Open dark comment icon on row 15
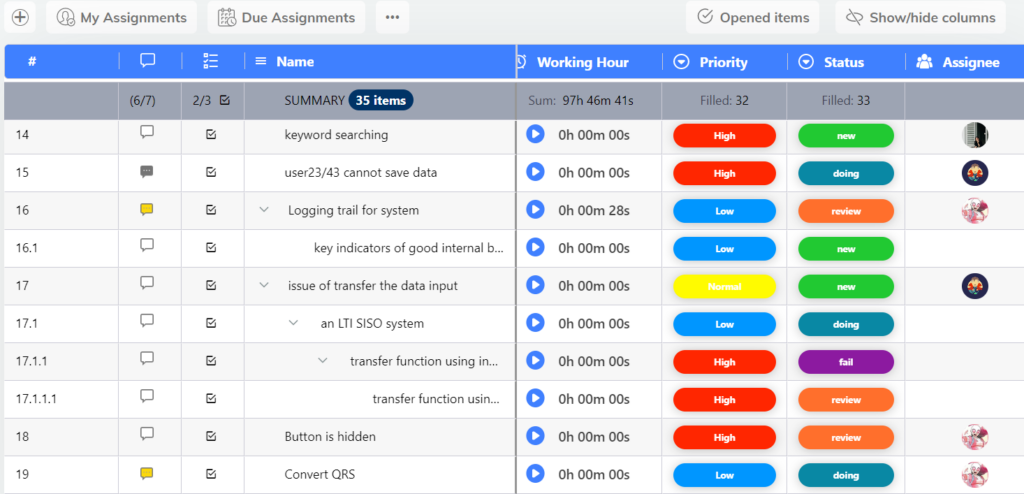Viewport: 1024px width, 494px height. pos(147,172)
